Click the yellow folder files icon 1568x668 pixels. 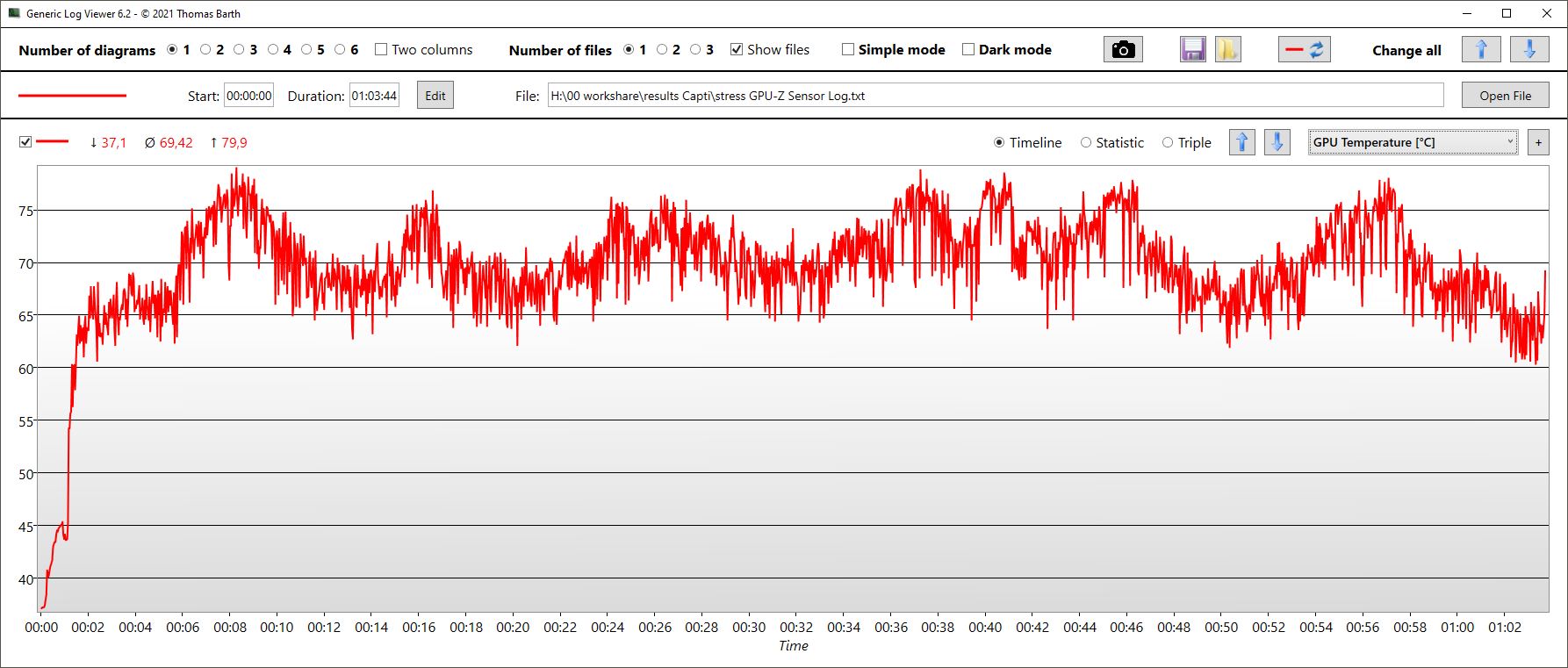click(x=1227, y=50)
